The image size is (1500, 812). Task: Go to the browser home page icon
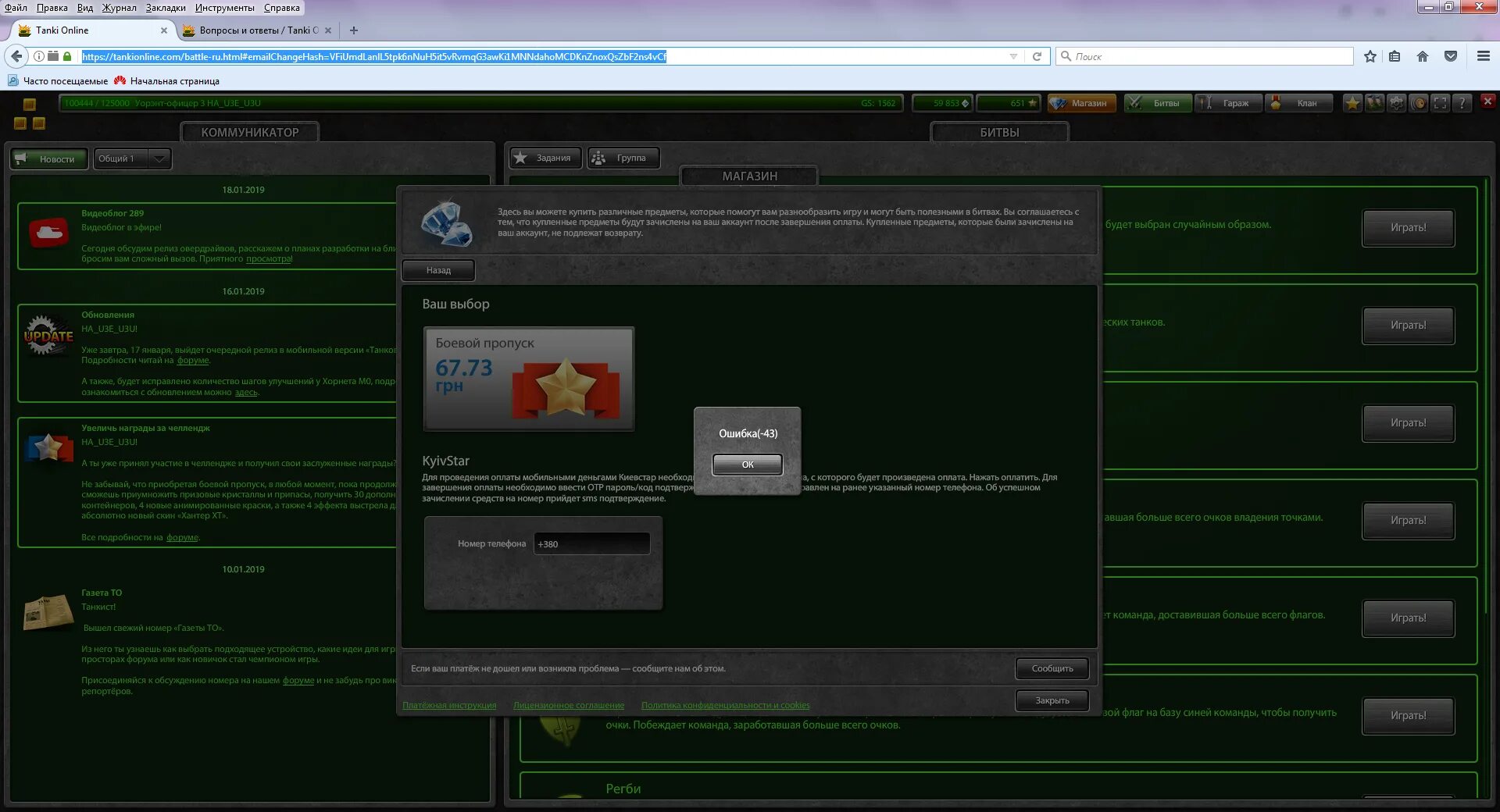click(x=1423, y=56)
